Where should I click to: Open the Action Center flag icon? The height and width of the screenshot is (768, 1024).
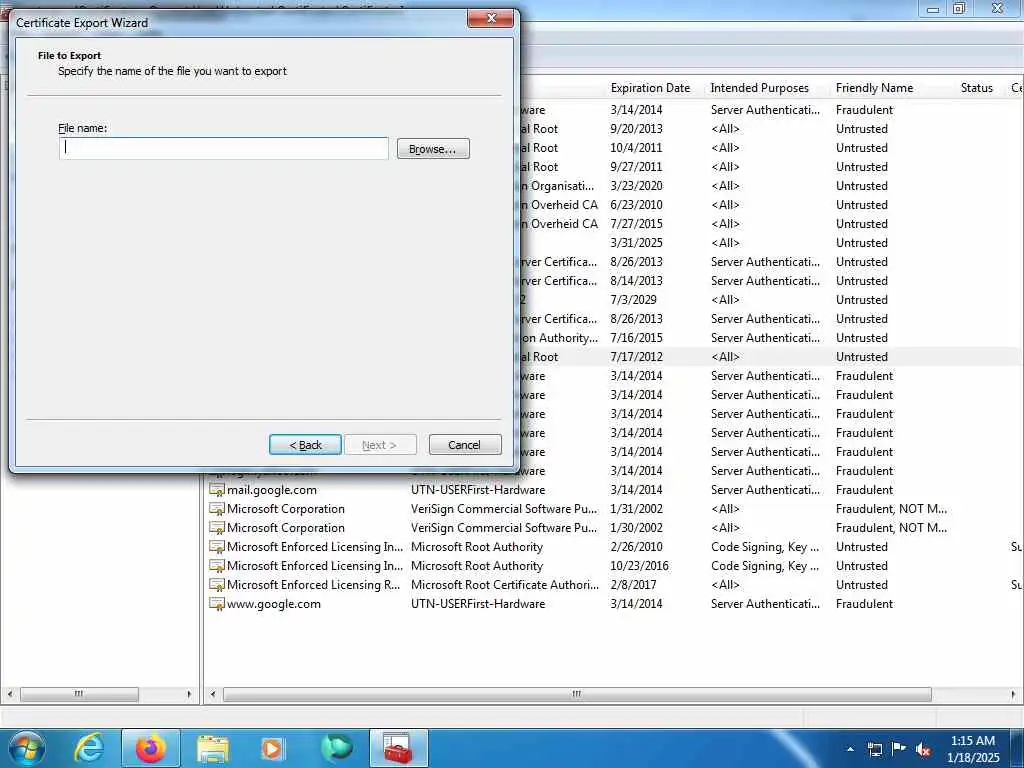click(899, 749)
